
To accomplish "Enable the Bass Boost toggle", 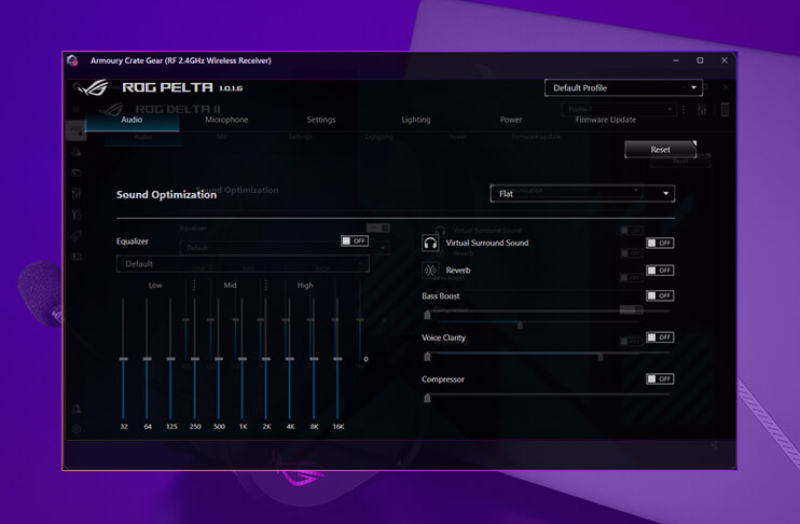I will [x=660, y=295].
